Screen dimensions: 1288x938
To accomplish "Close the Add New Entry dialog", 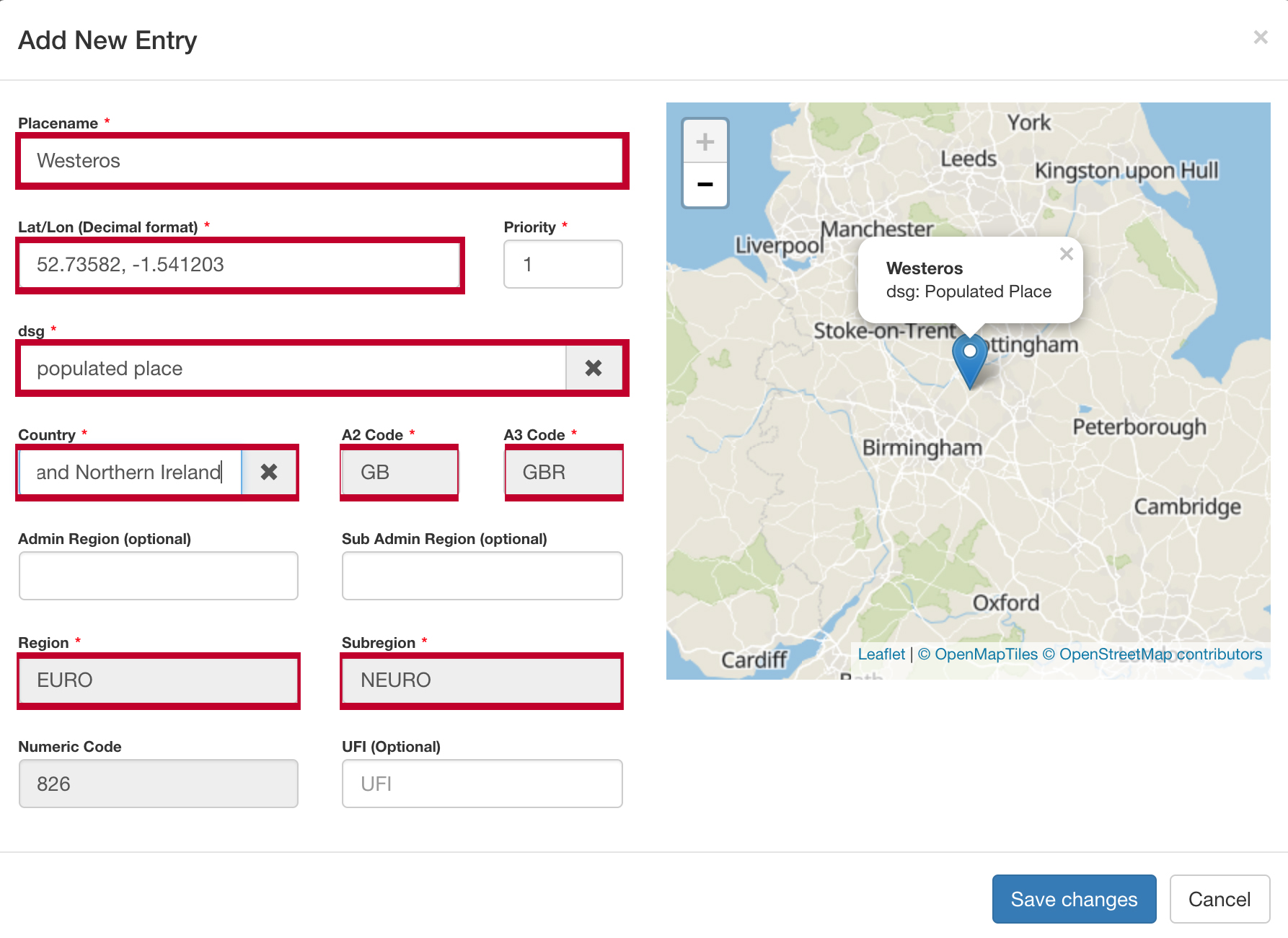I will (x=1260, y=38).
